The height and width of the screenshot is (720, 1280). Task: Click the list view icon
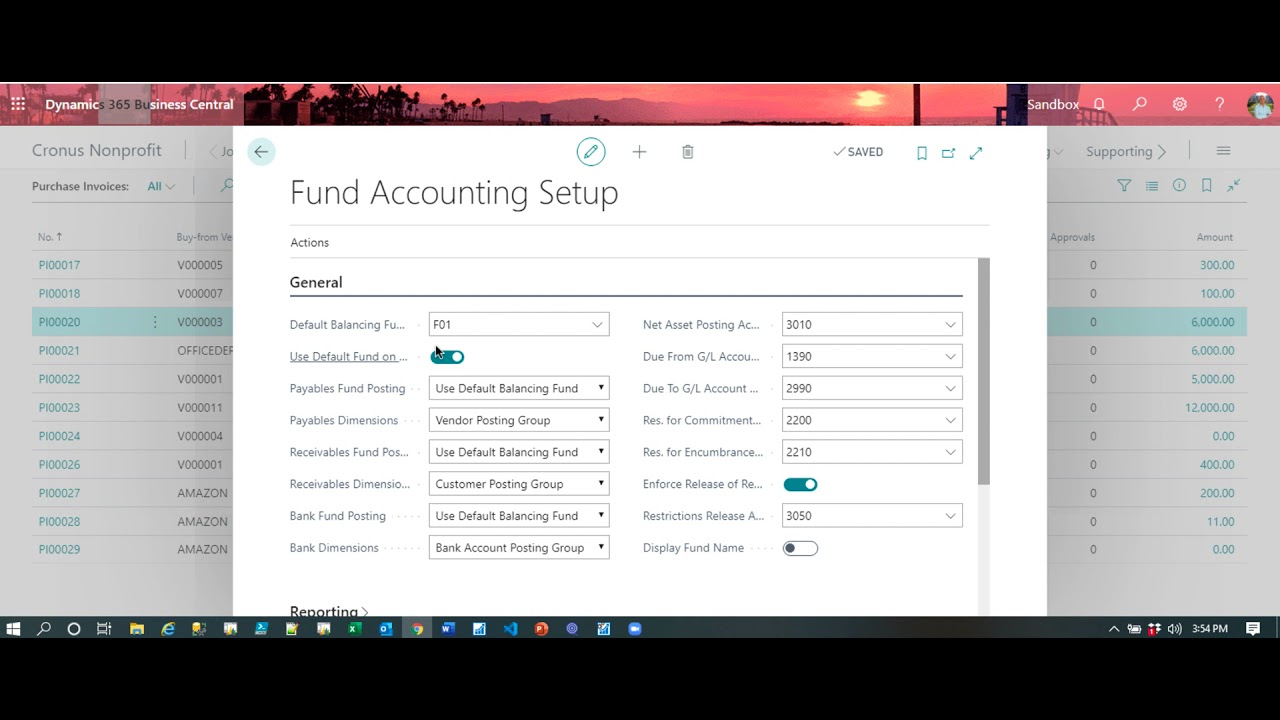coord(1152,185)
